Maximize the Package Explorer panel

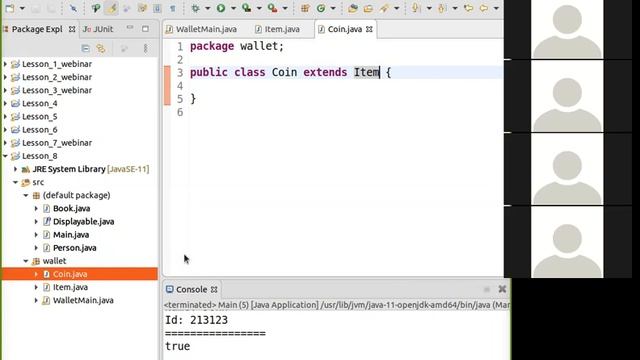(x=145, y=29)
